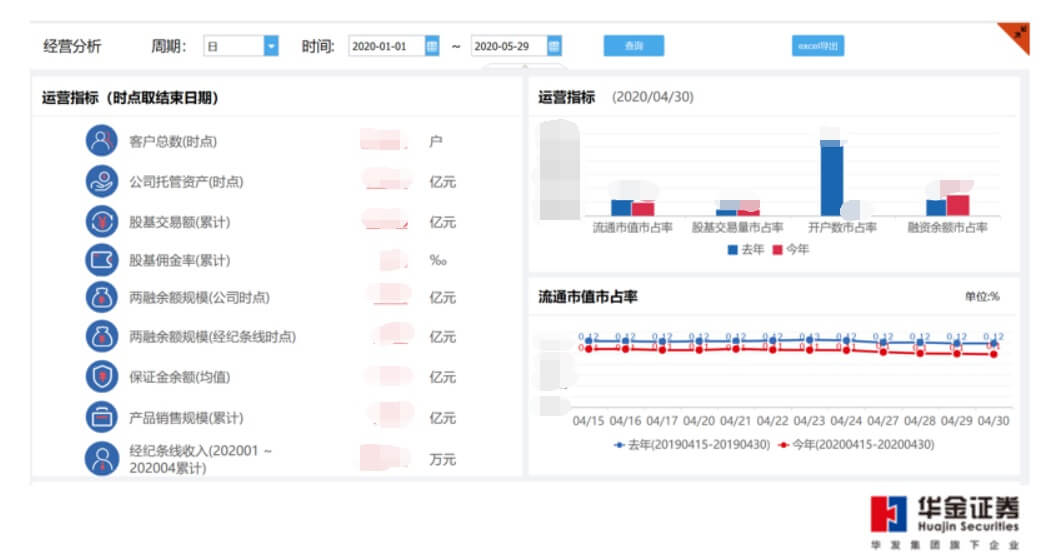Click the 股基佣金率(累计) wallet icon
The height and width of the screenshot is (553, 1047).
[101, 260]
